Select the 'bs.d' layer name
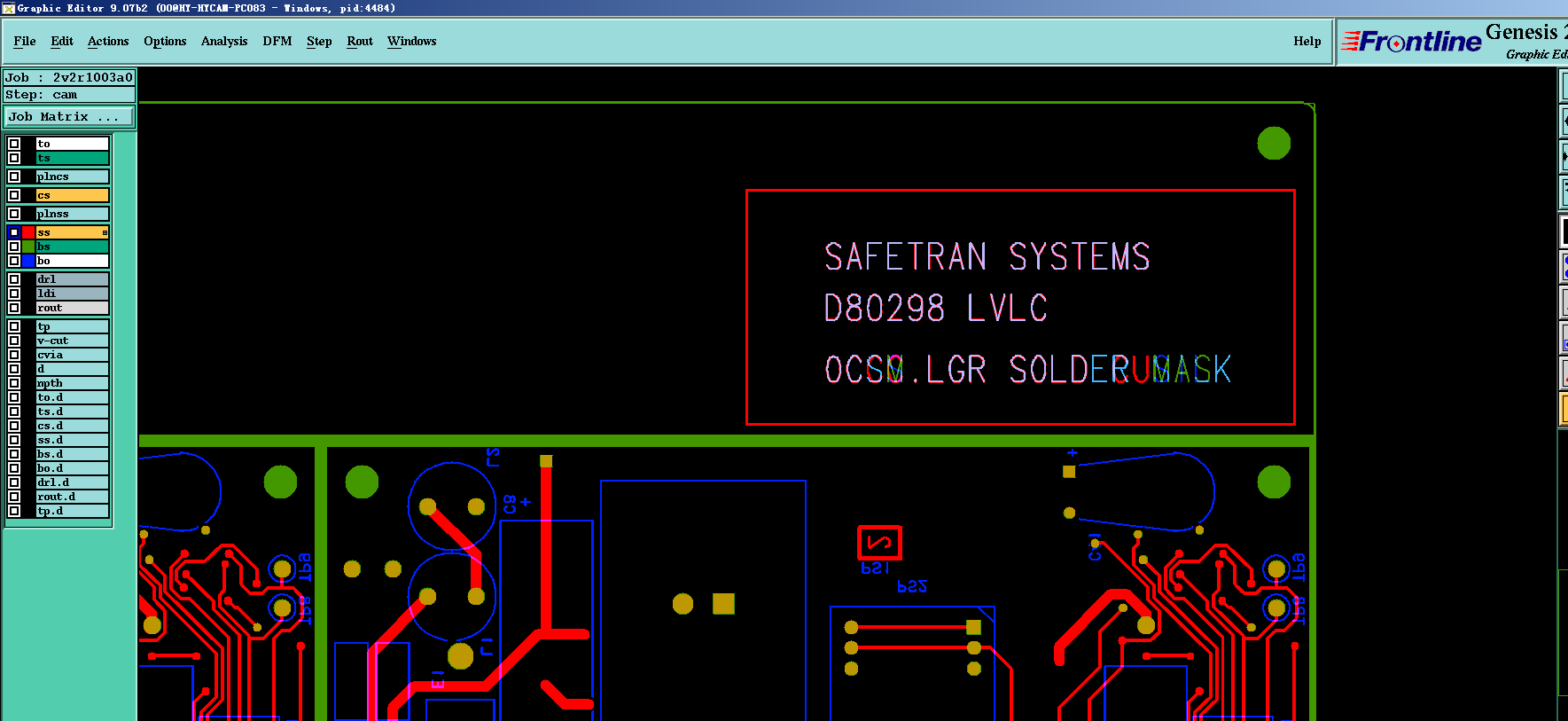1568x721 pixels. click(72, 454)
